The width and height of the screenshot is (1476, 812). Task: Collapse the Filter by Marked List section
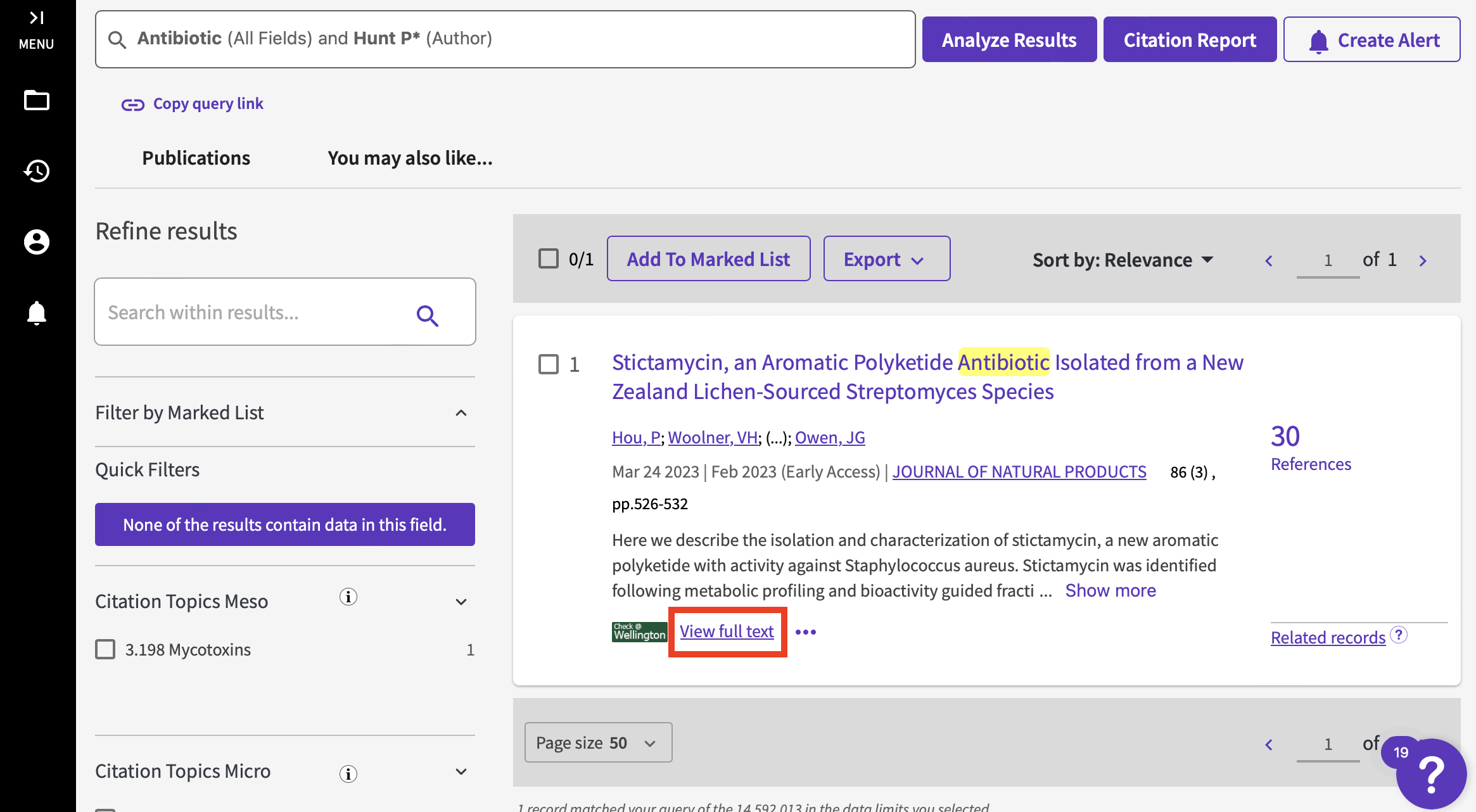point(461,413)
